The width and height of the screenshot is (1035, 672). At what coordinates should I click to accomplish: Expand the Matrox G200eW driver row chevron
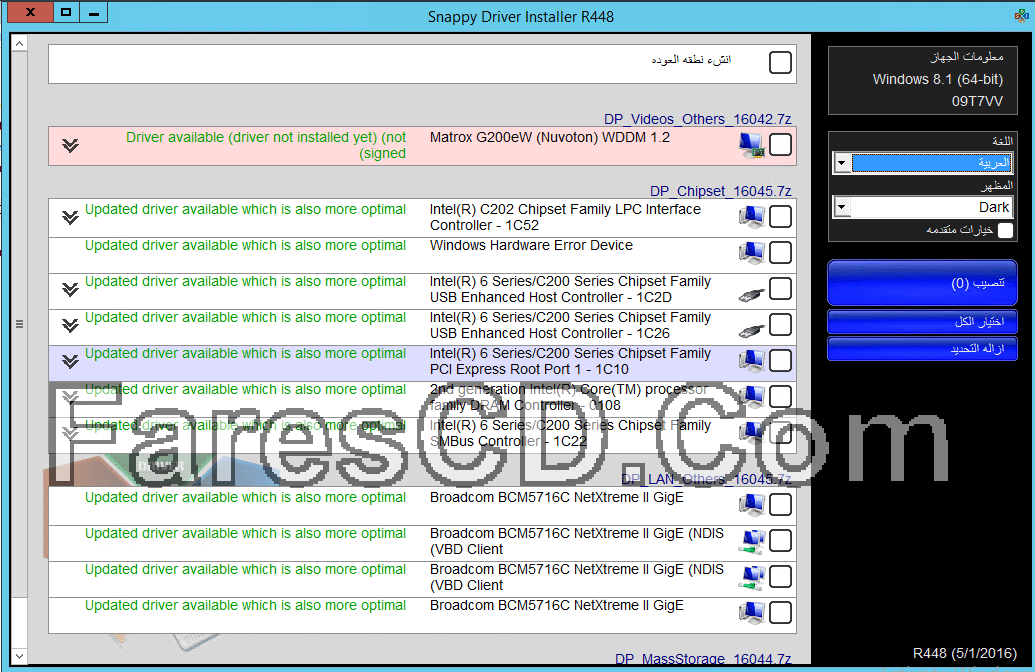[x=71, y=145]
